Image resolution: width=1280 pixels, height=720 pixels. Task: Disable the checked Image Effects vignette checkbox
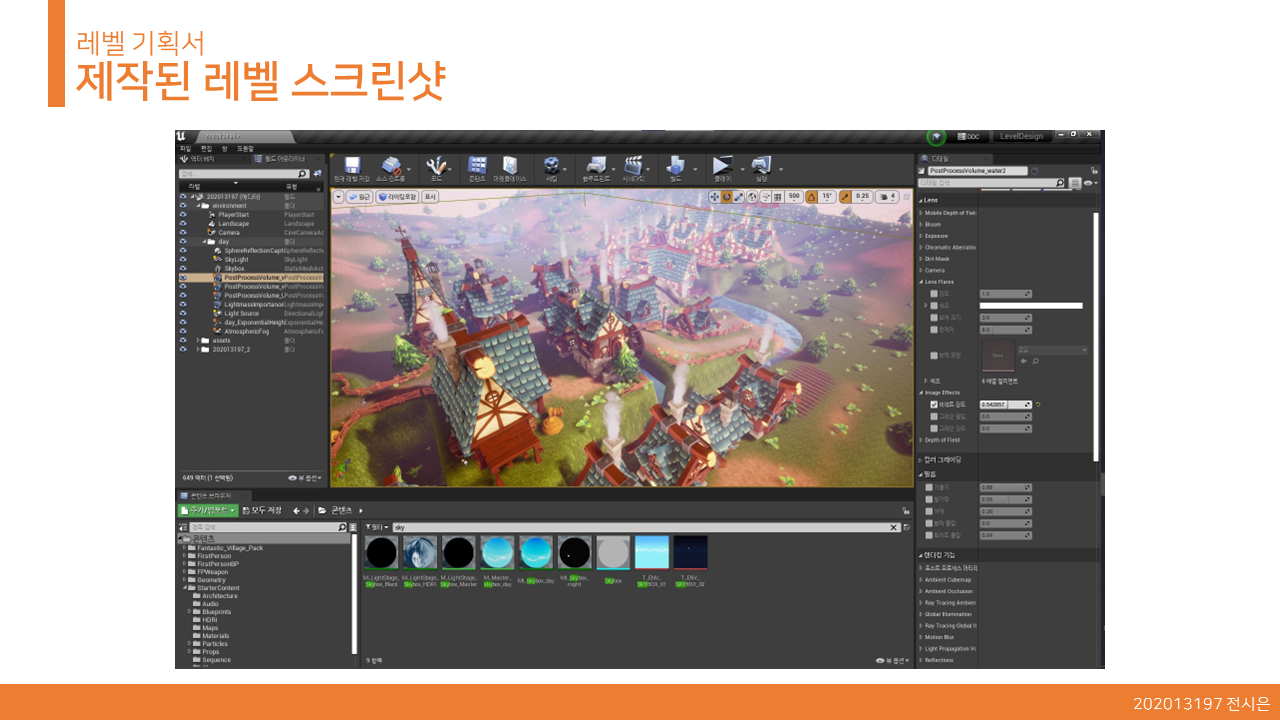(934, 404)
